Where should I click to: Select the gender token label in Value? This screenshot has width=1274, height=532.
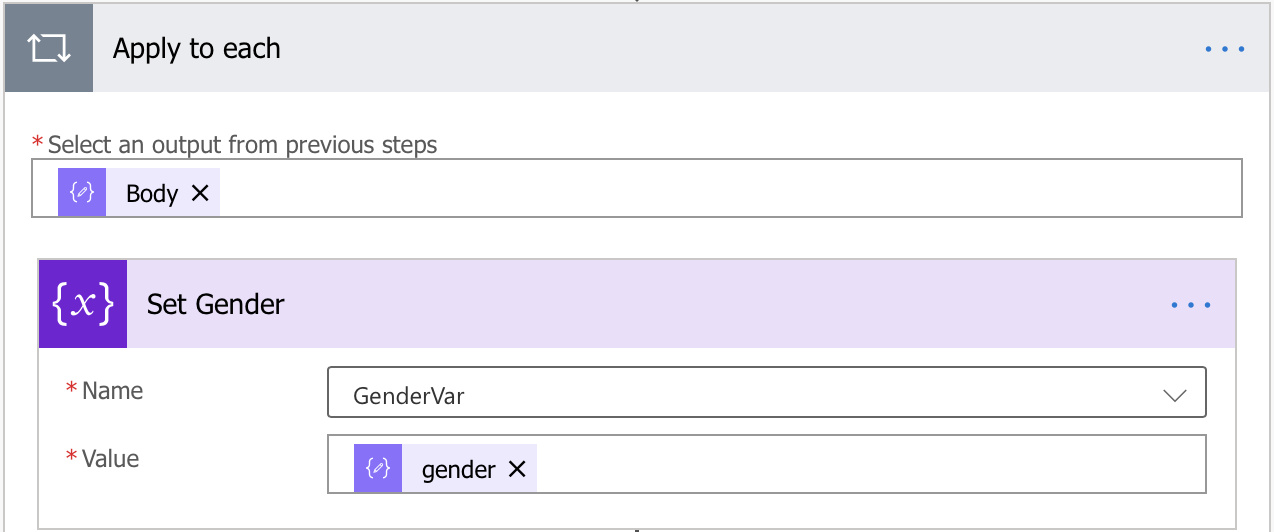[x=459, y=469]
